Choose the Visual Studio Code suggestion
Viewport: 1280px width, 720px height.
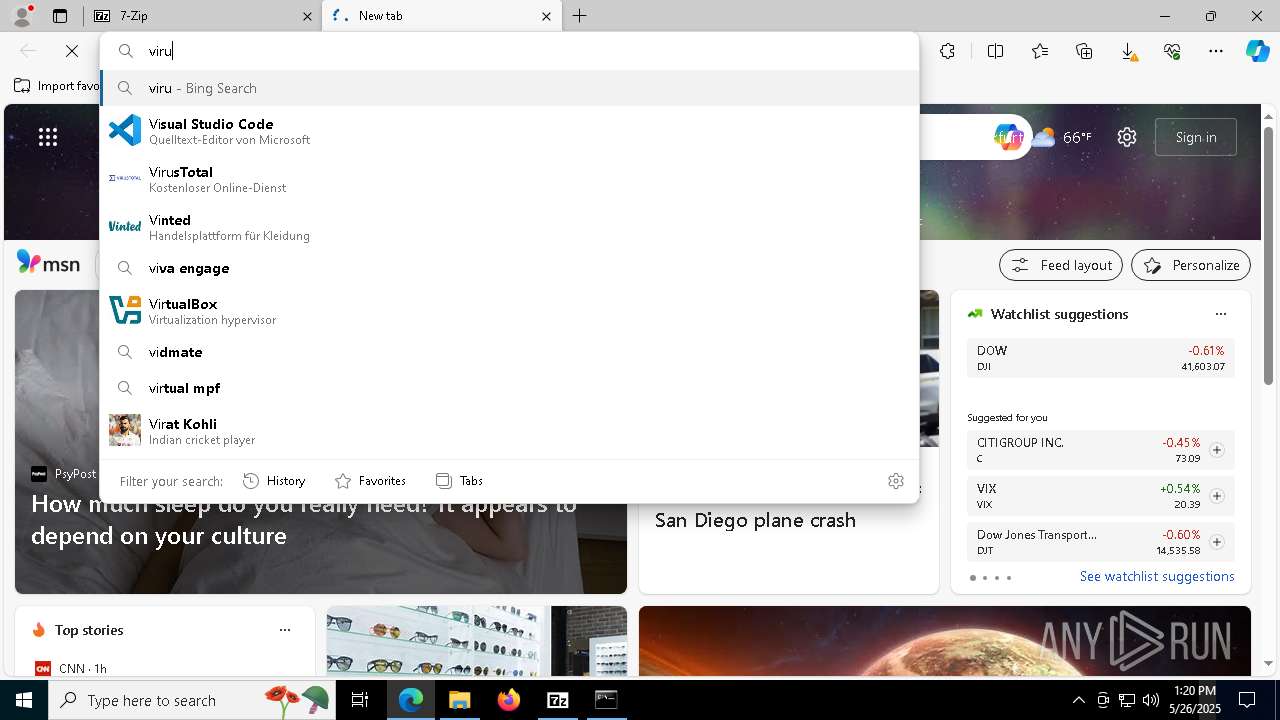coord(509,131)
